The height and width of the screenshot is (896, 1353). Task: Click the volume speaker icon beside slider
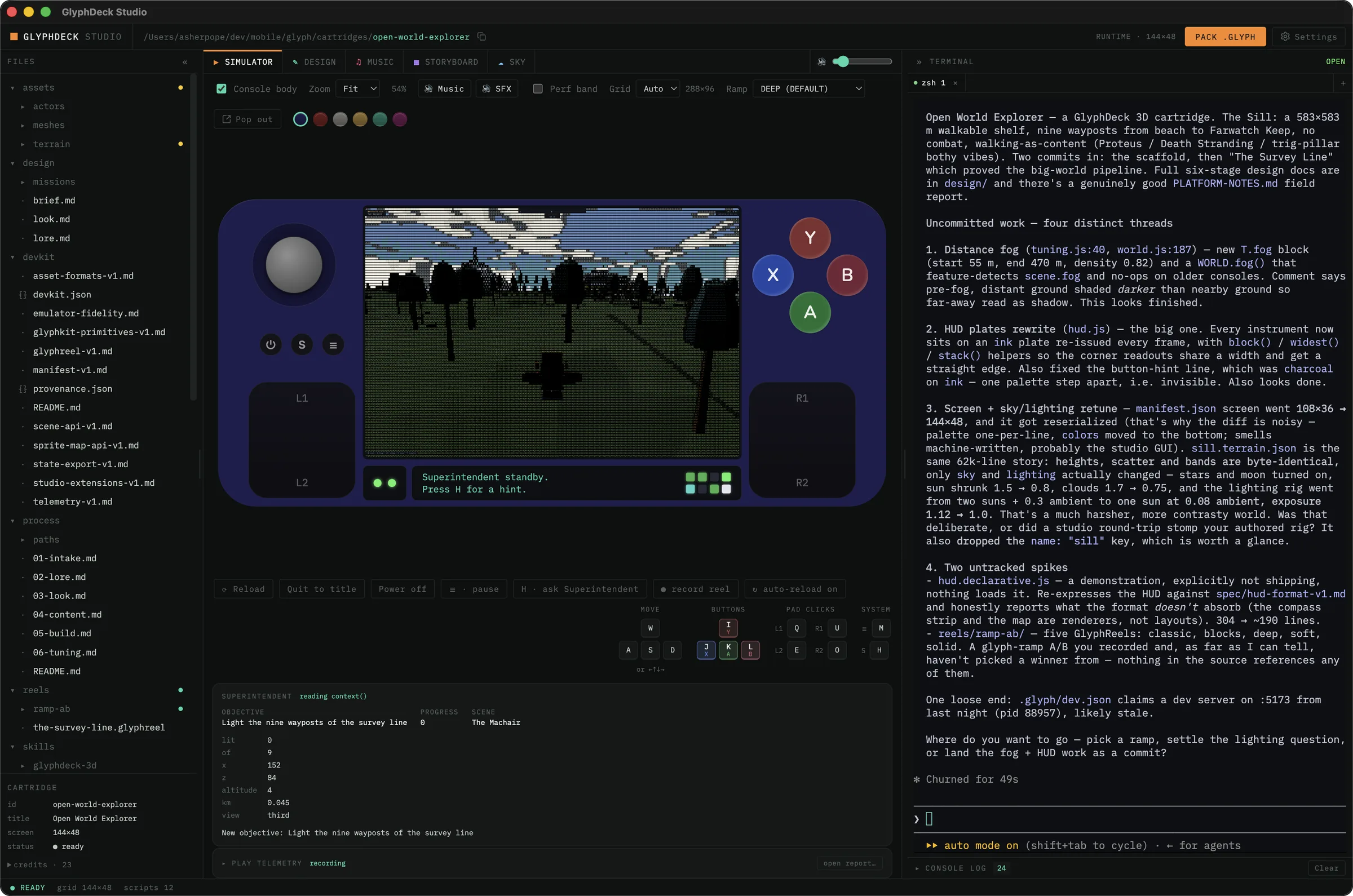pyautogui.click(x=821, y=62)
